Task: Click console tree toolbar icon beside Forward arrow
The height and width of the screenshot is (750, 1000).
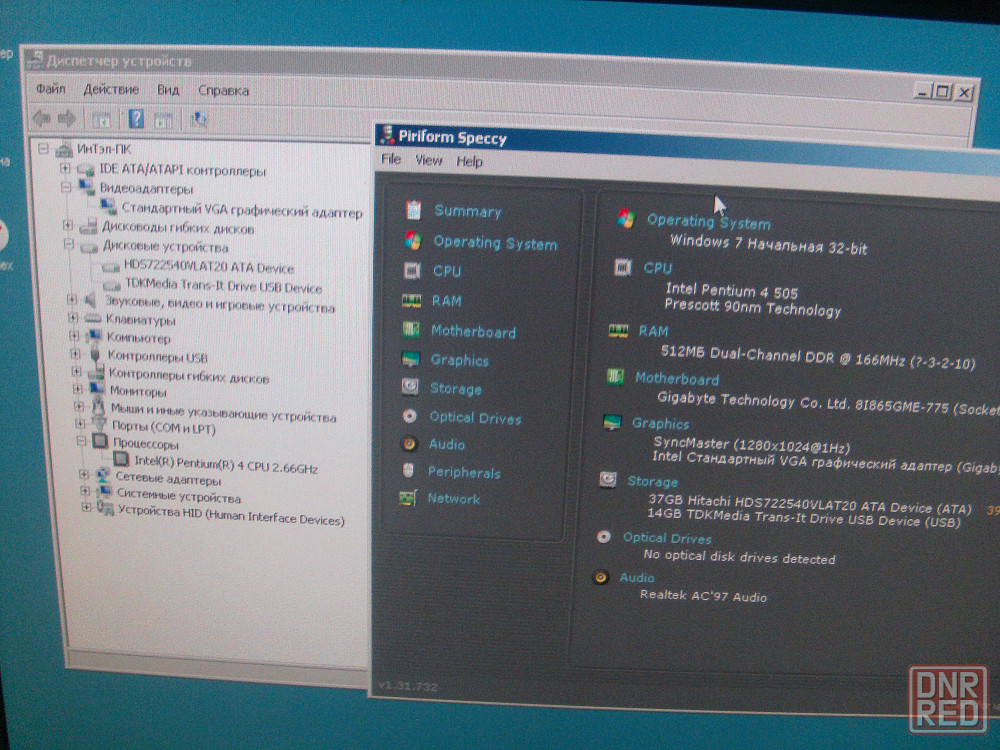Action: pyautogui.click(x=101, y=119)
